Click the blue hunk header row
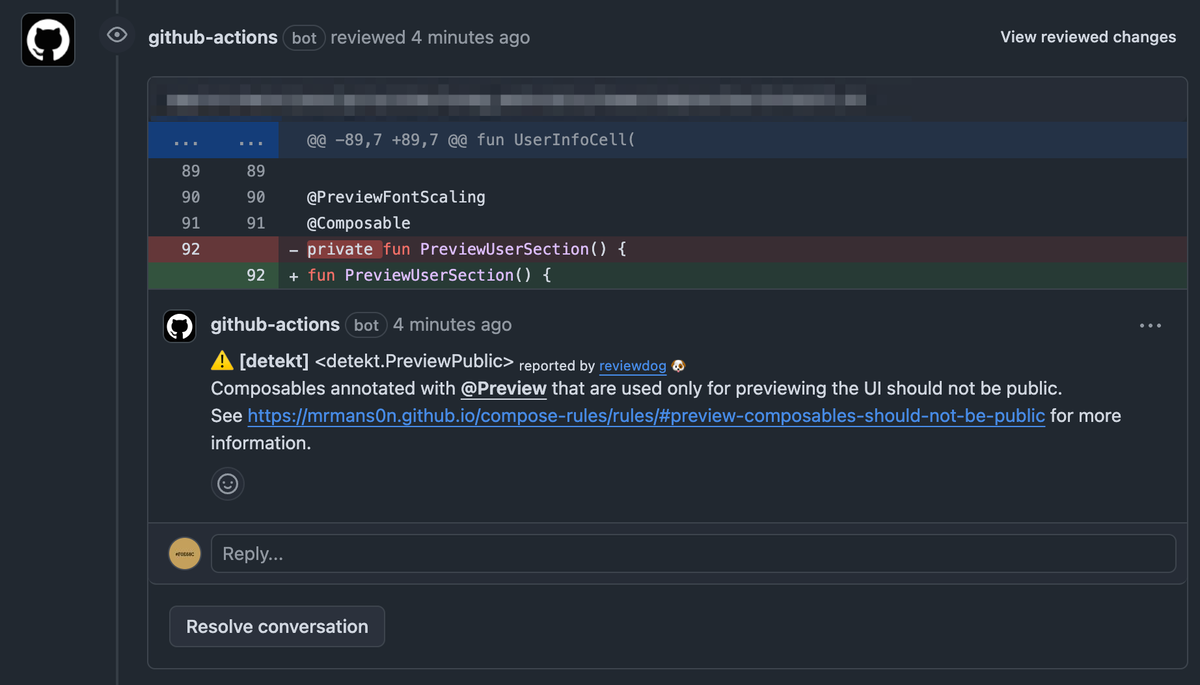The image size is (1200, 685). [x=700, y=140]
